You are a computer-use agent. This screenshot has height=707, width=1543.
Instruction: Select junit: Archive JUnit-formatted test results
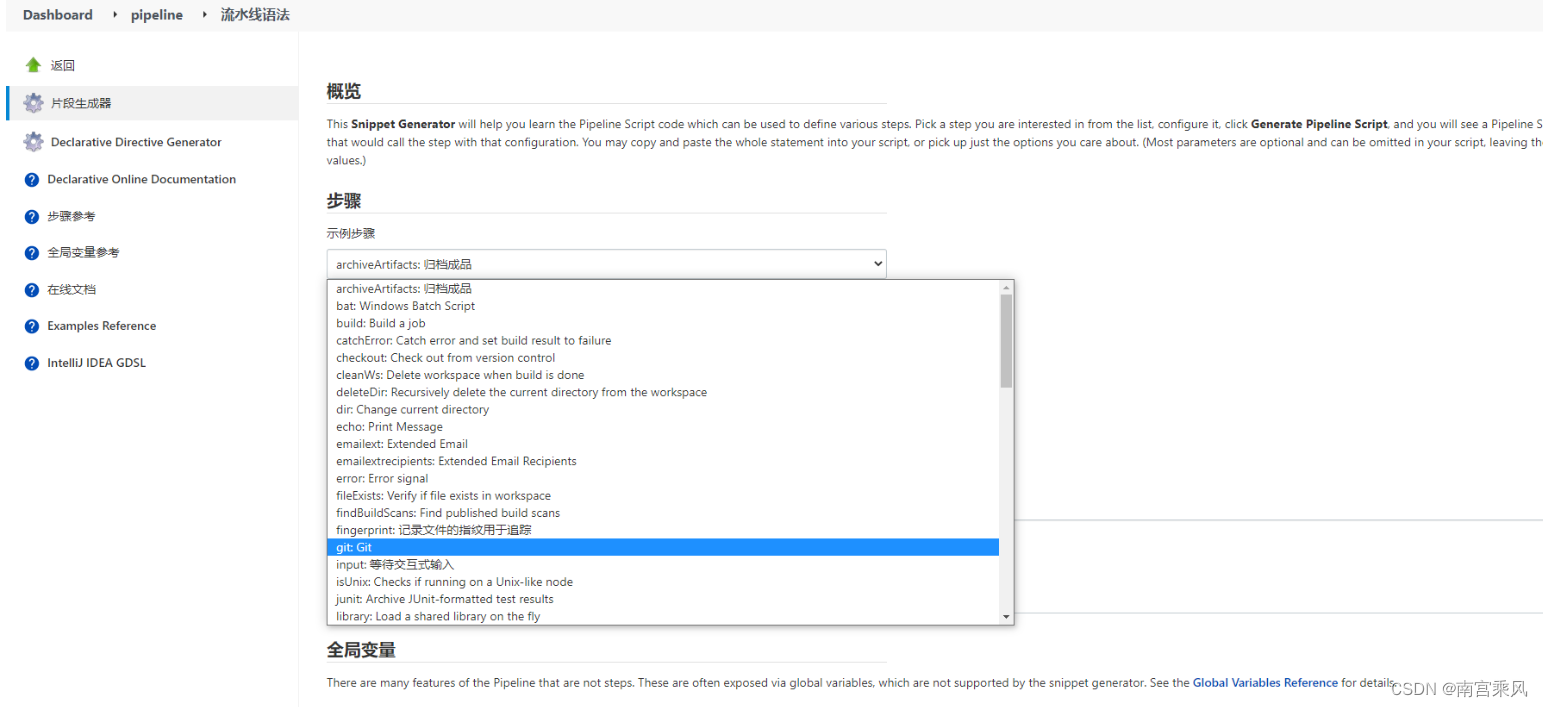[663, 599]
